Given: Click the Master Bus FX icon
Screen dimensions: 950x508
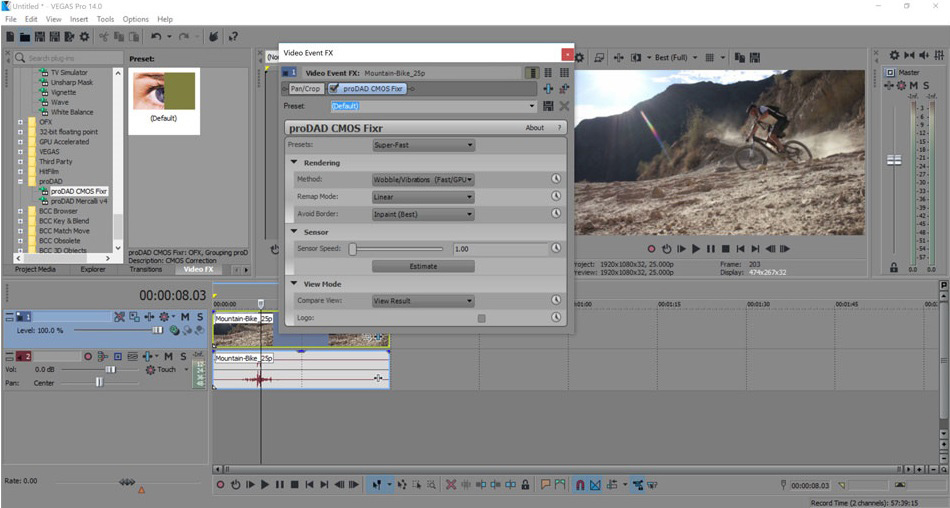Looking at the screenshot, I should [890, 85].
